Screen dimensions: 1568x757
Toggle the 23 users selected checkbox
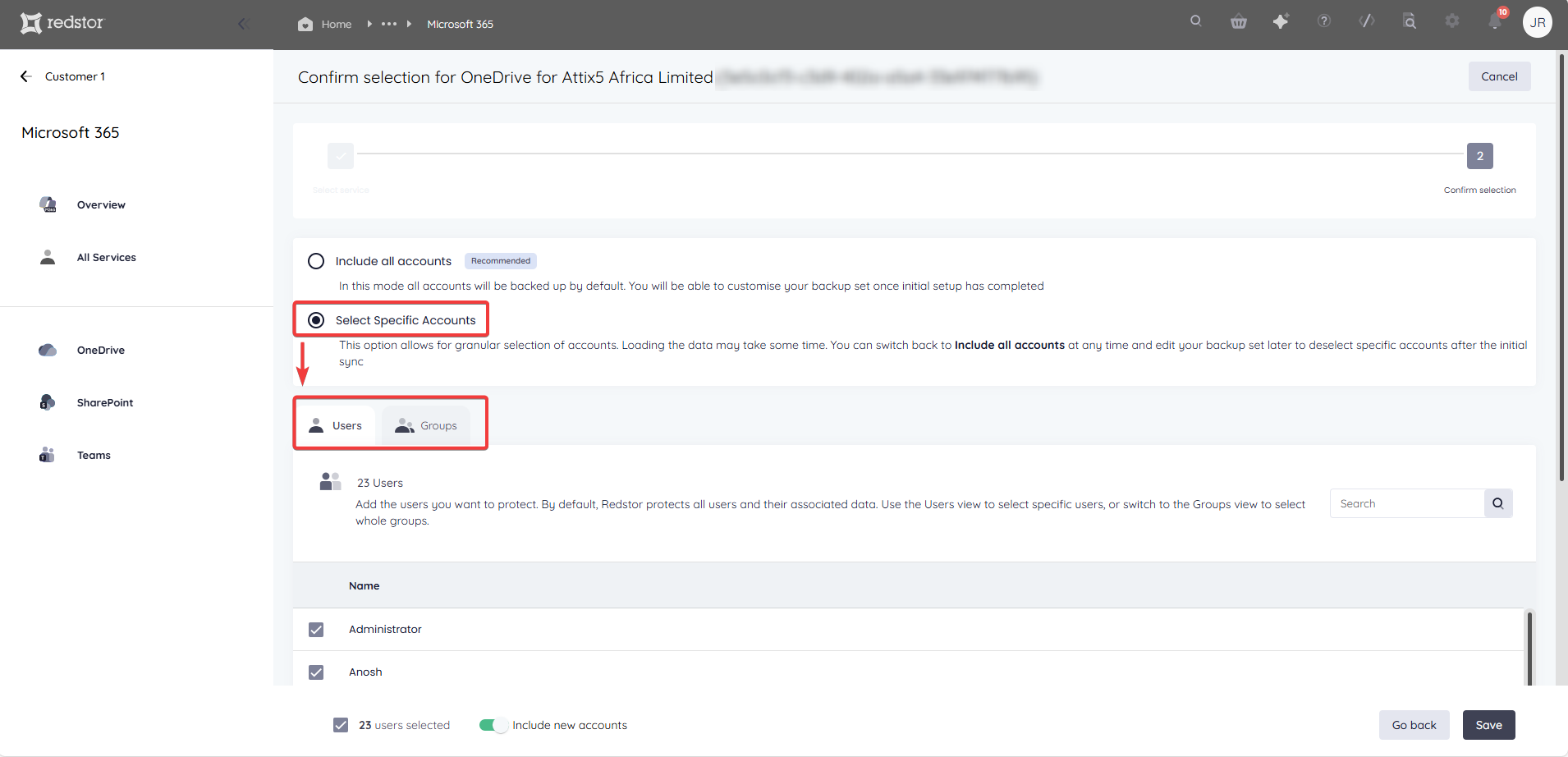(341, 725)
